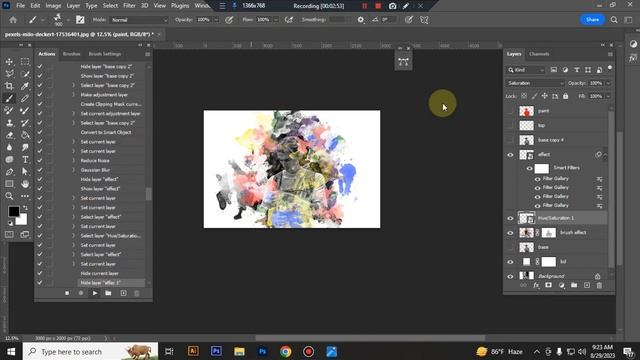This screenshot has width=640, height=360.
Task: Open the Filter menu
Action: (129, 6)
